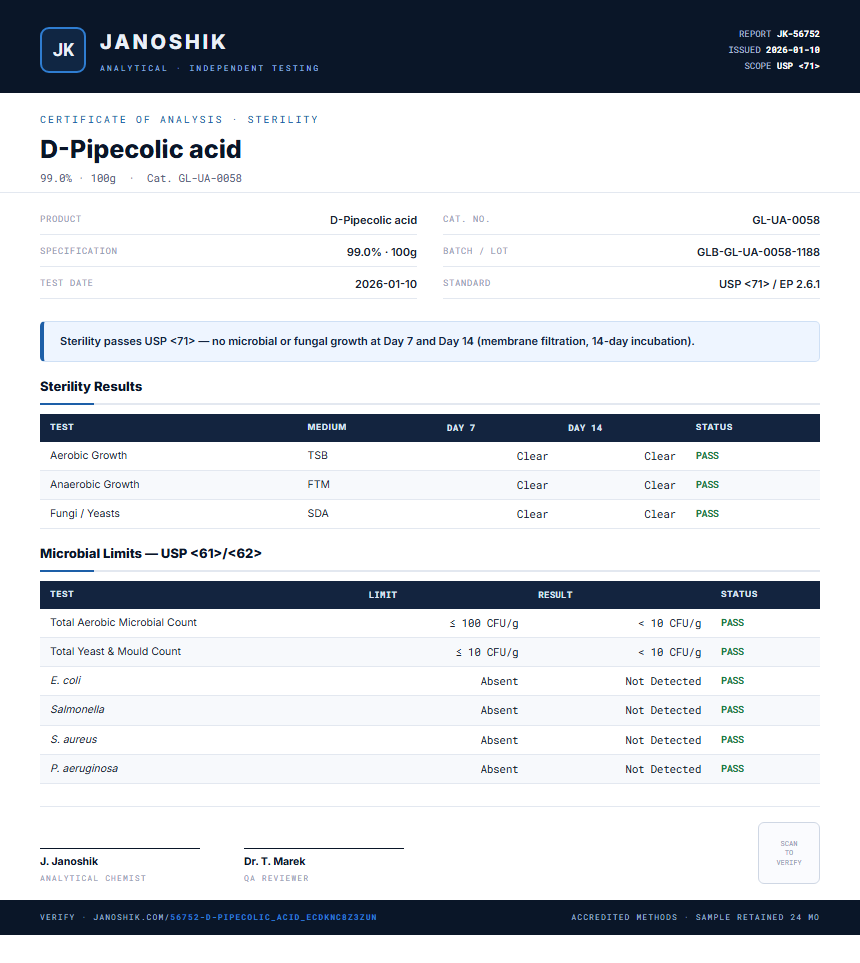Click Total Aerobic Microbial Count row label

123,622
